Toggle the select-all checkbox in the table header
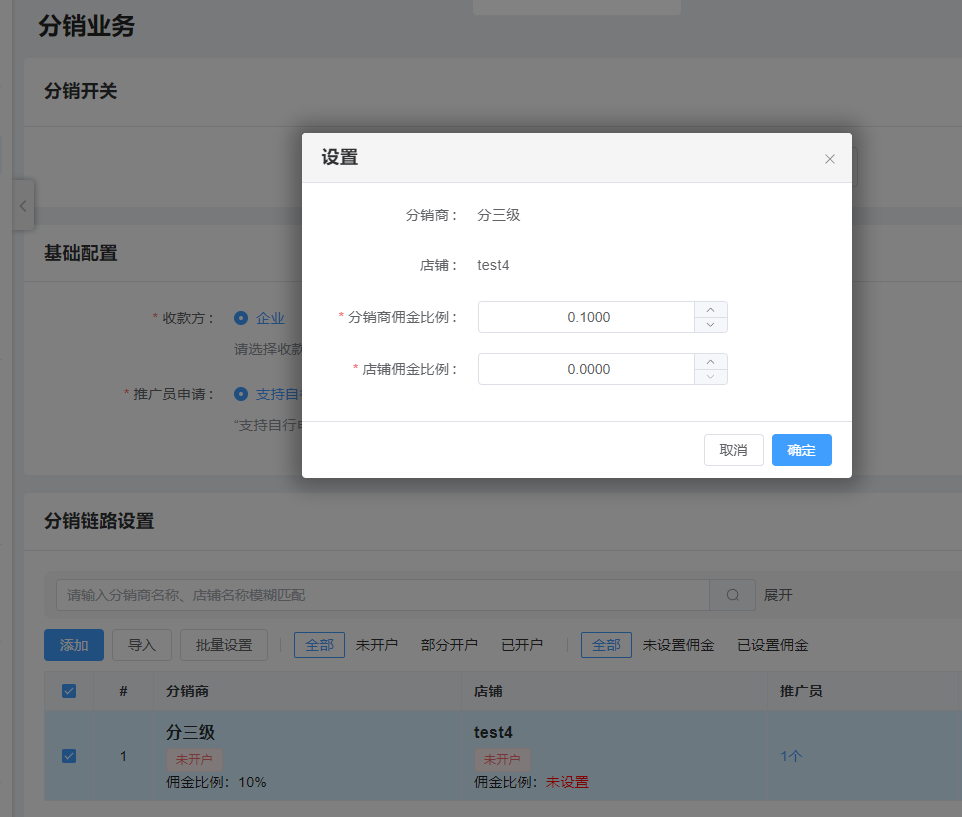This screenshot has width=962, height=817. [x=68, y=691]
